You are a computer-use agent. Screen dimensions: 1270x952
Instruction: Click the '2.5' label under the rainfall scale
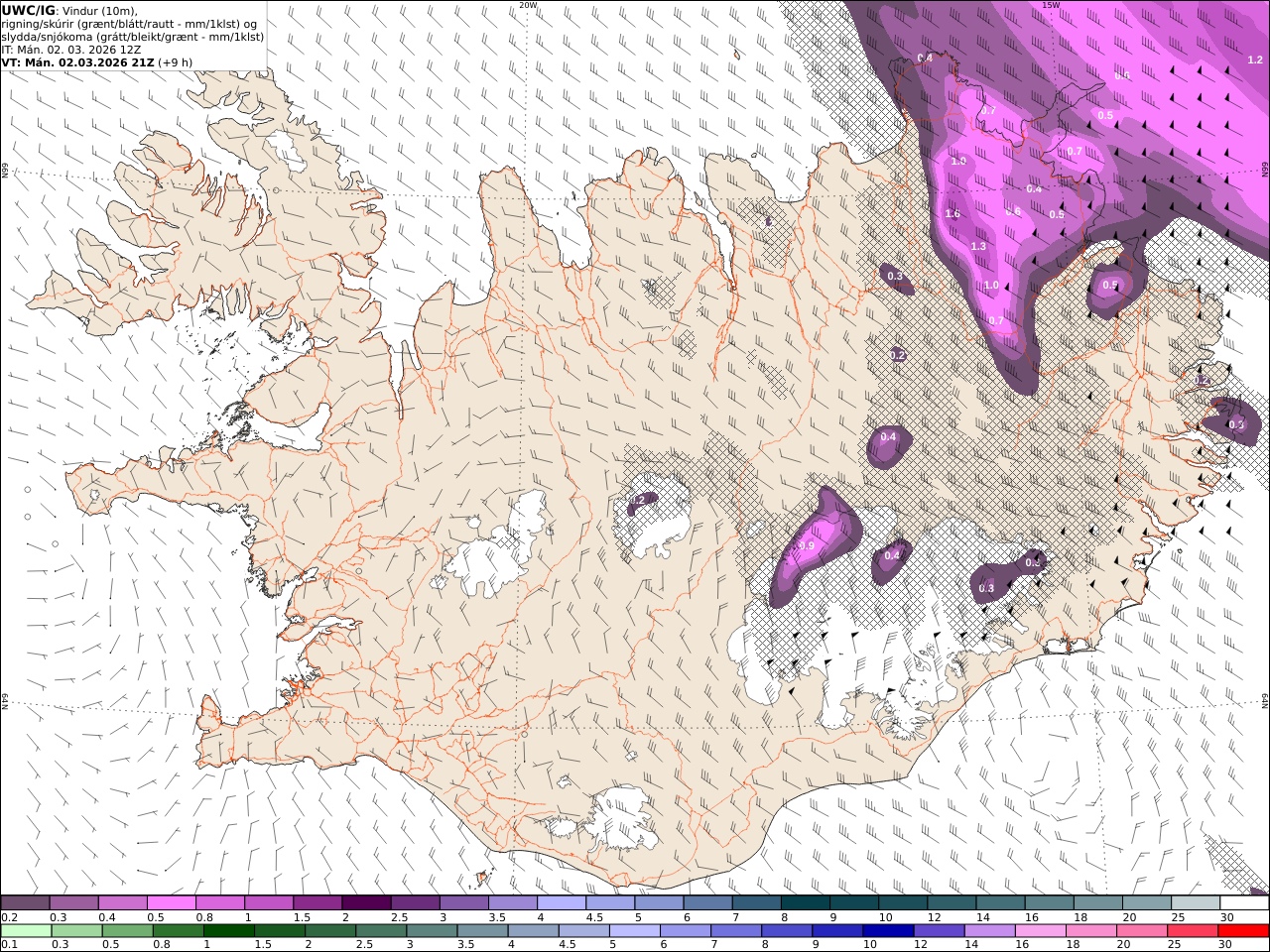(364, 944)
